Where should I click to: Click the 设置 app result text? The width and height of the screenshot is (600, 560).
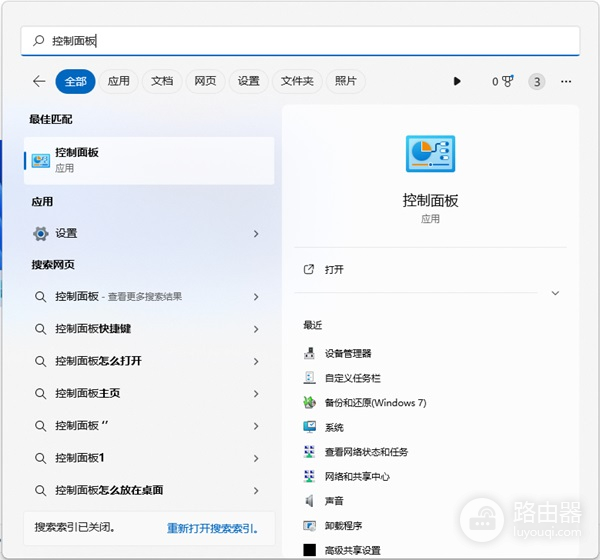click(x=66, y=233)
